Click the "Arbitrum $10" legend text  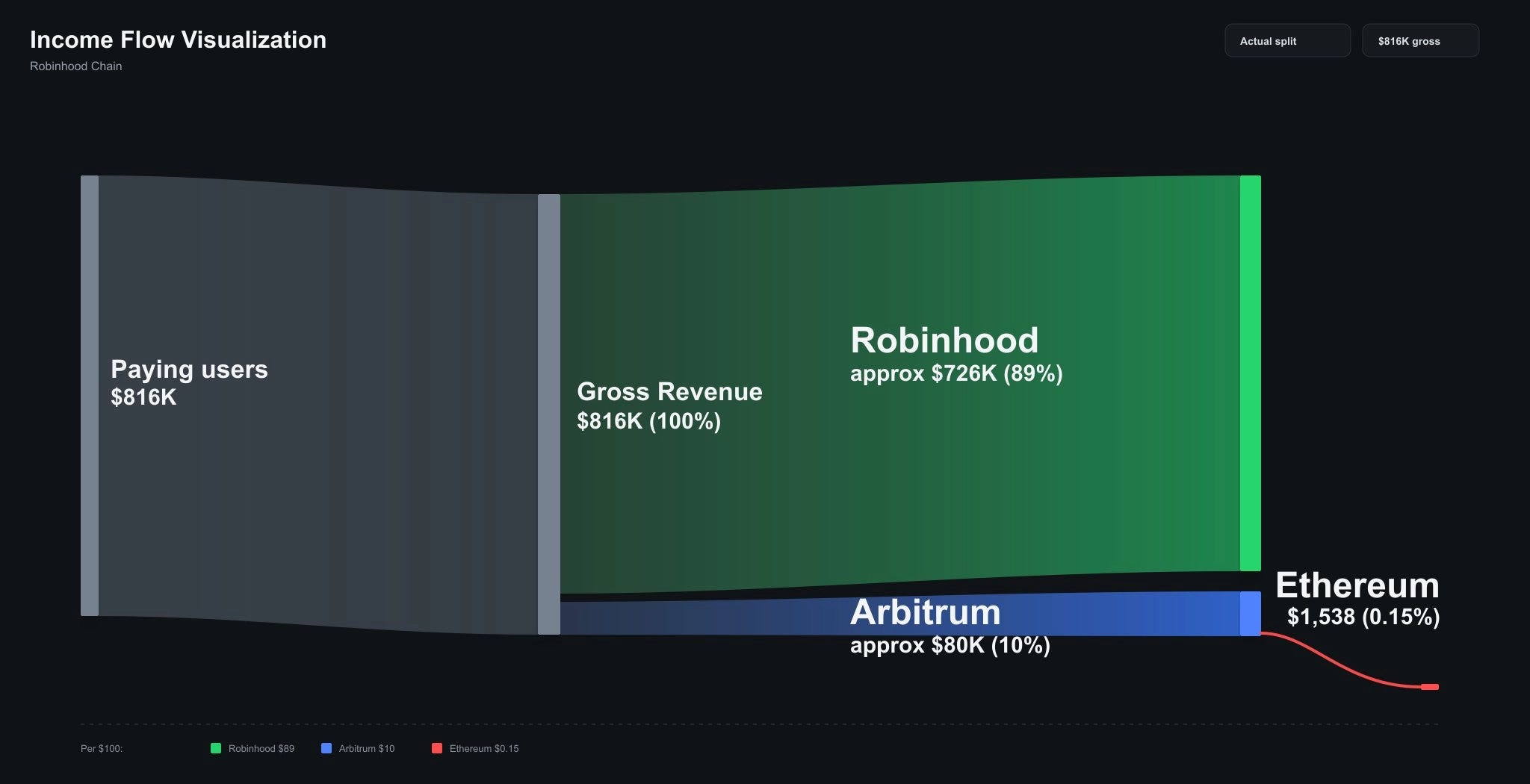(x=367, y=748)
